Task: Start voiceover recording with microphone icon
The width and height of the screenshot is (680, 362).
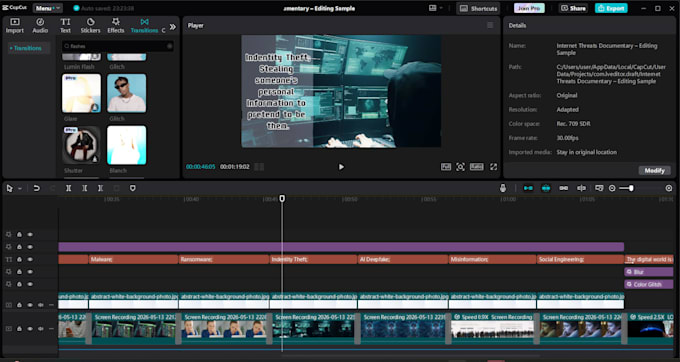Action: click(x=503, y=188)
